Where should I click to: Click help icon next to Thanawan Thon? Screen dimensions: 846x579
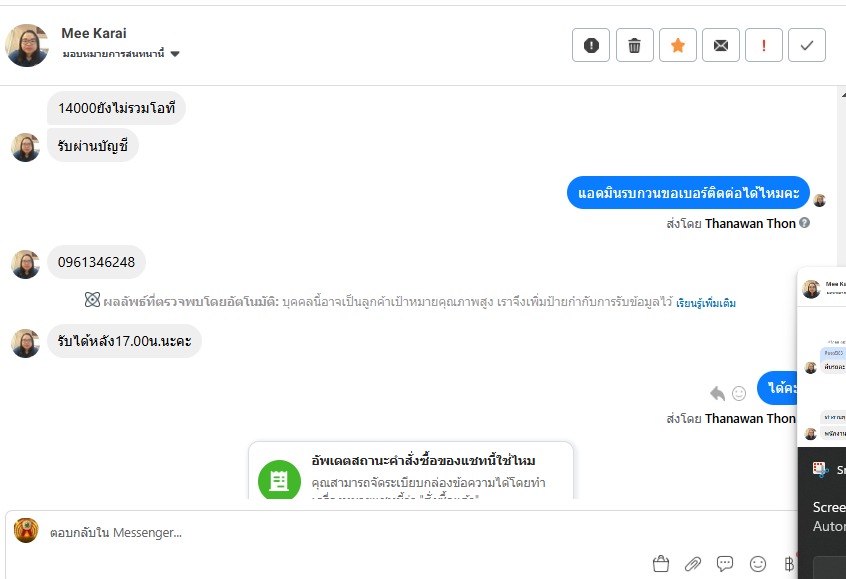[x=804, y=223]
